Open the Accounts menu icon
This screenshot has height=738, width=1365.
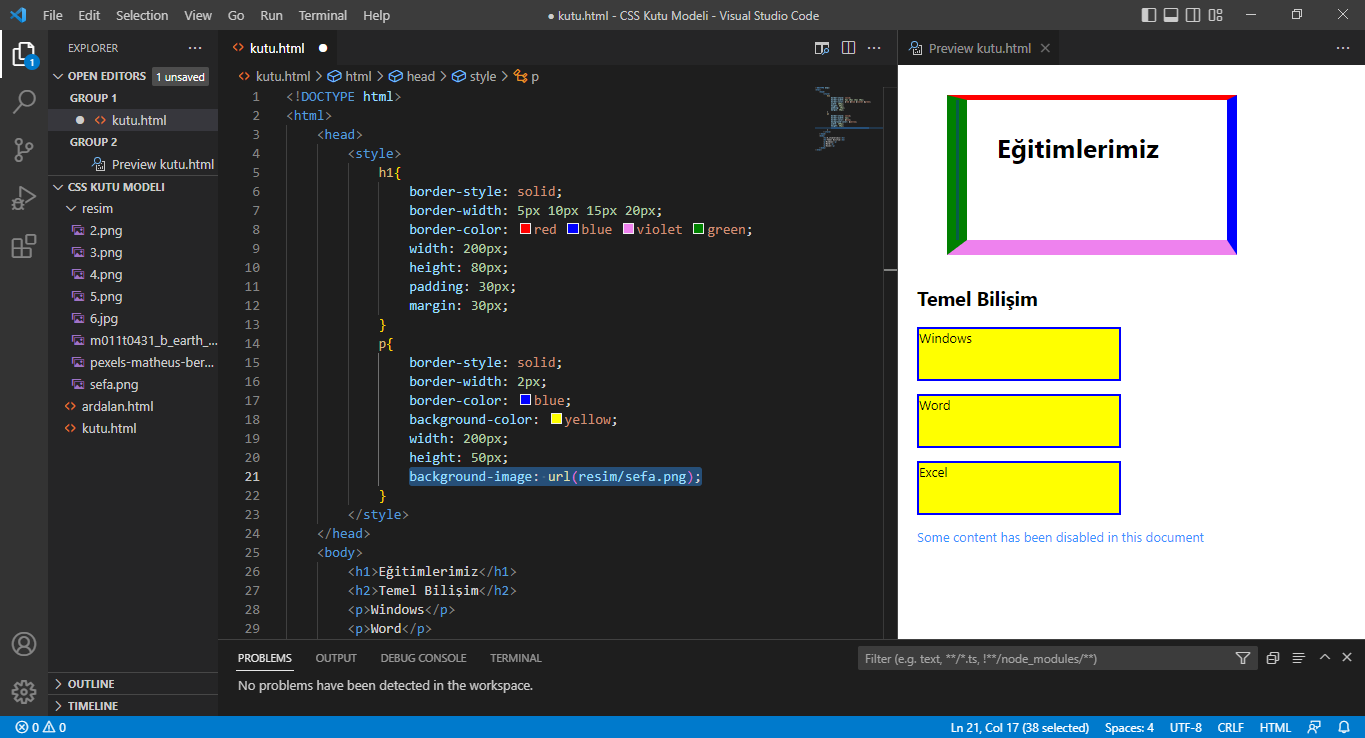point(24,644)
